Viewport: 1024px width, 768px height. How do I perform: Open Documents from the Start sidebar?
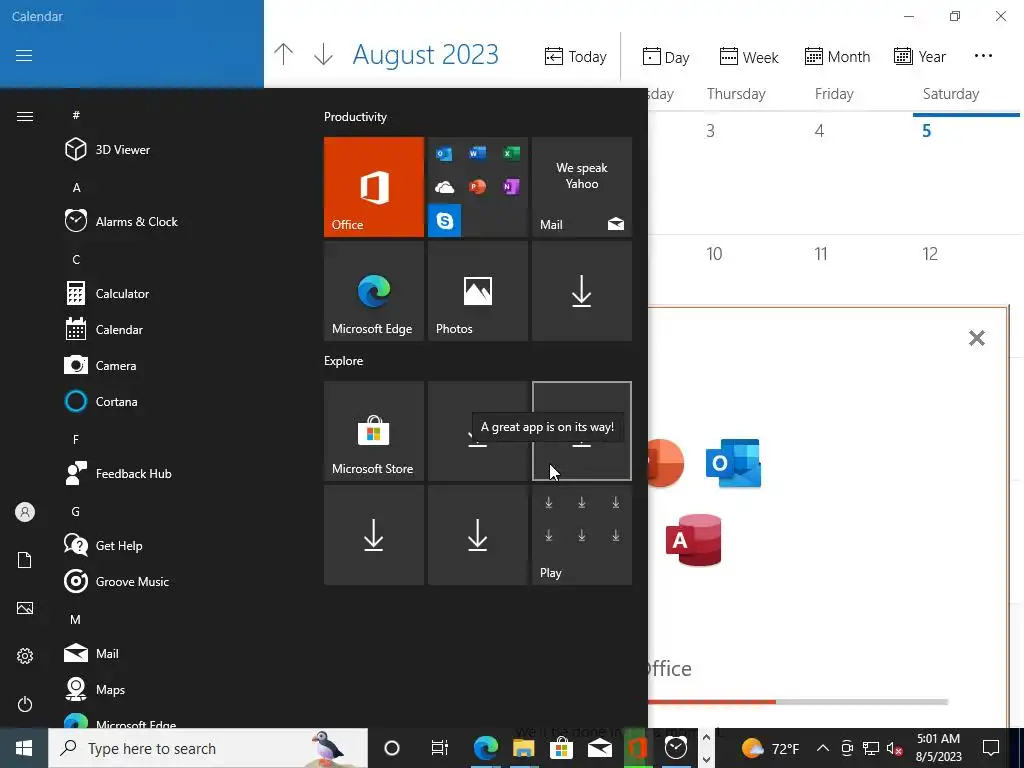tap(25, 560)
